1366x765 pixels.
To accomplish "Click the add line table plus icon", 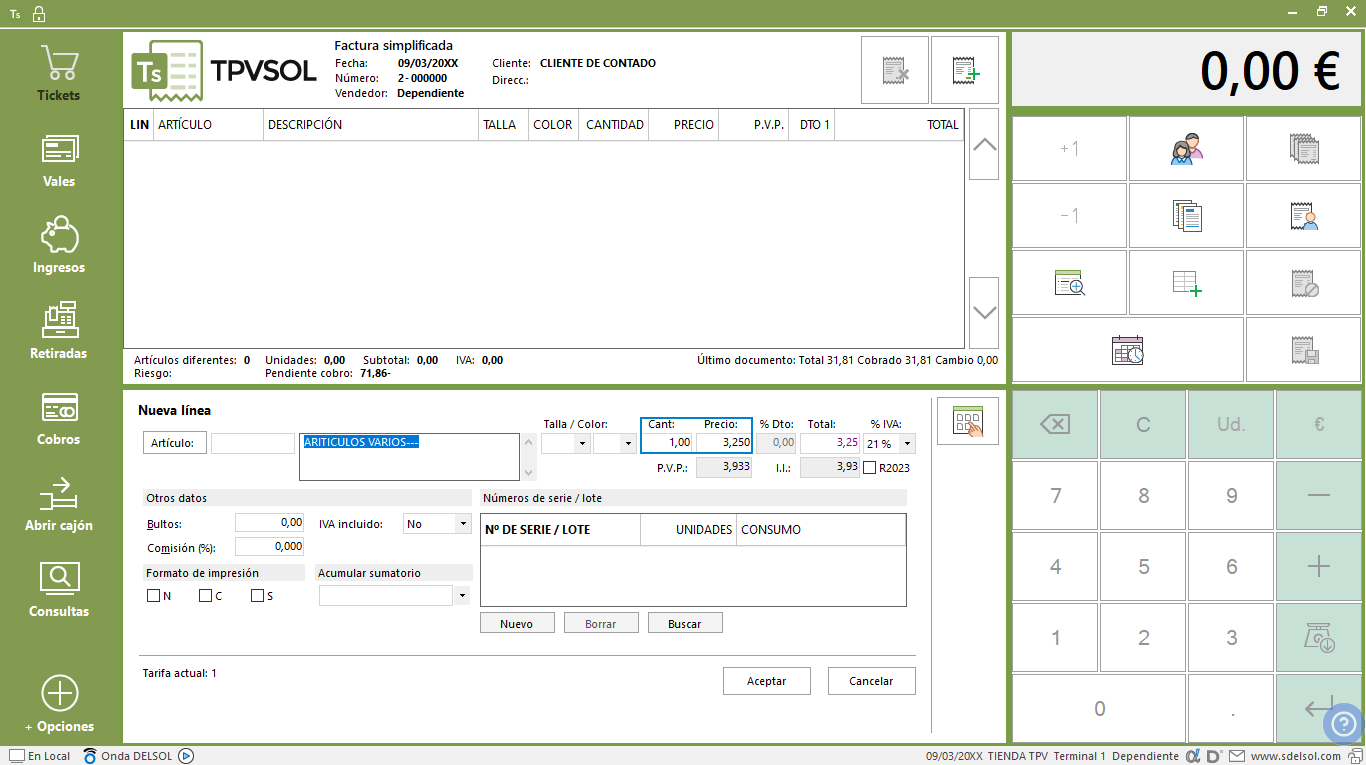I will click(1186, 283).
